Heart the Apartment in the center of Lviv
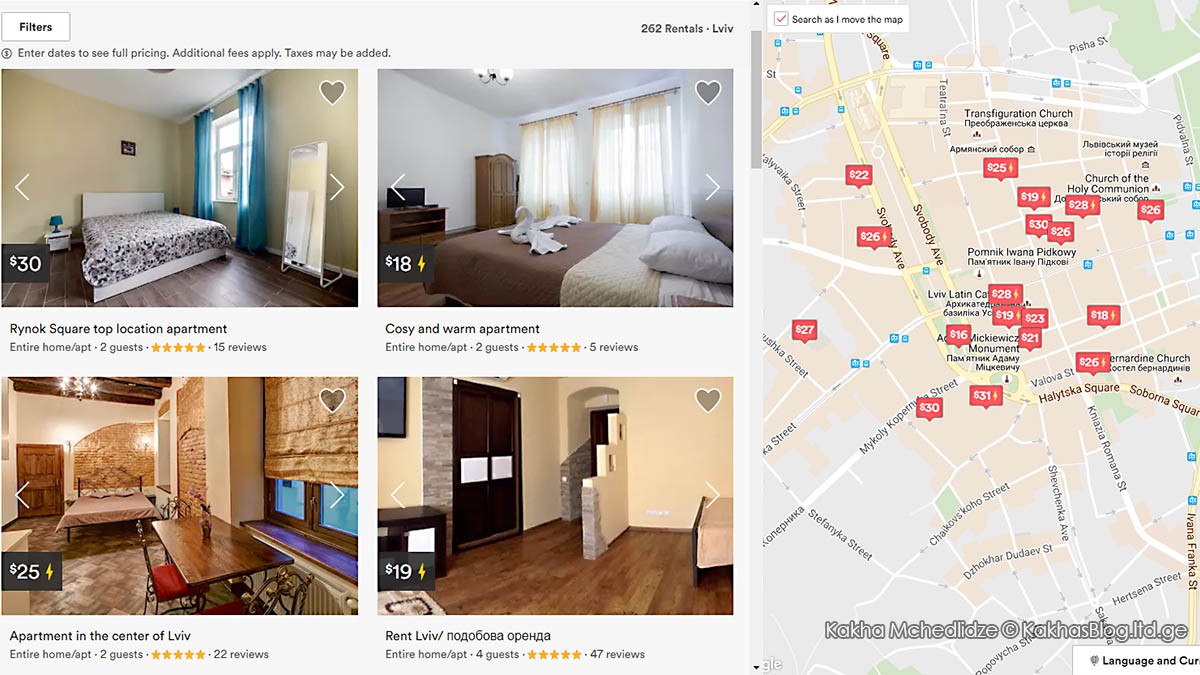 (332, 400)
